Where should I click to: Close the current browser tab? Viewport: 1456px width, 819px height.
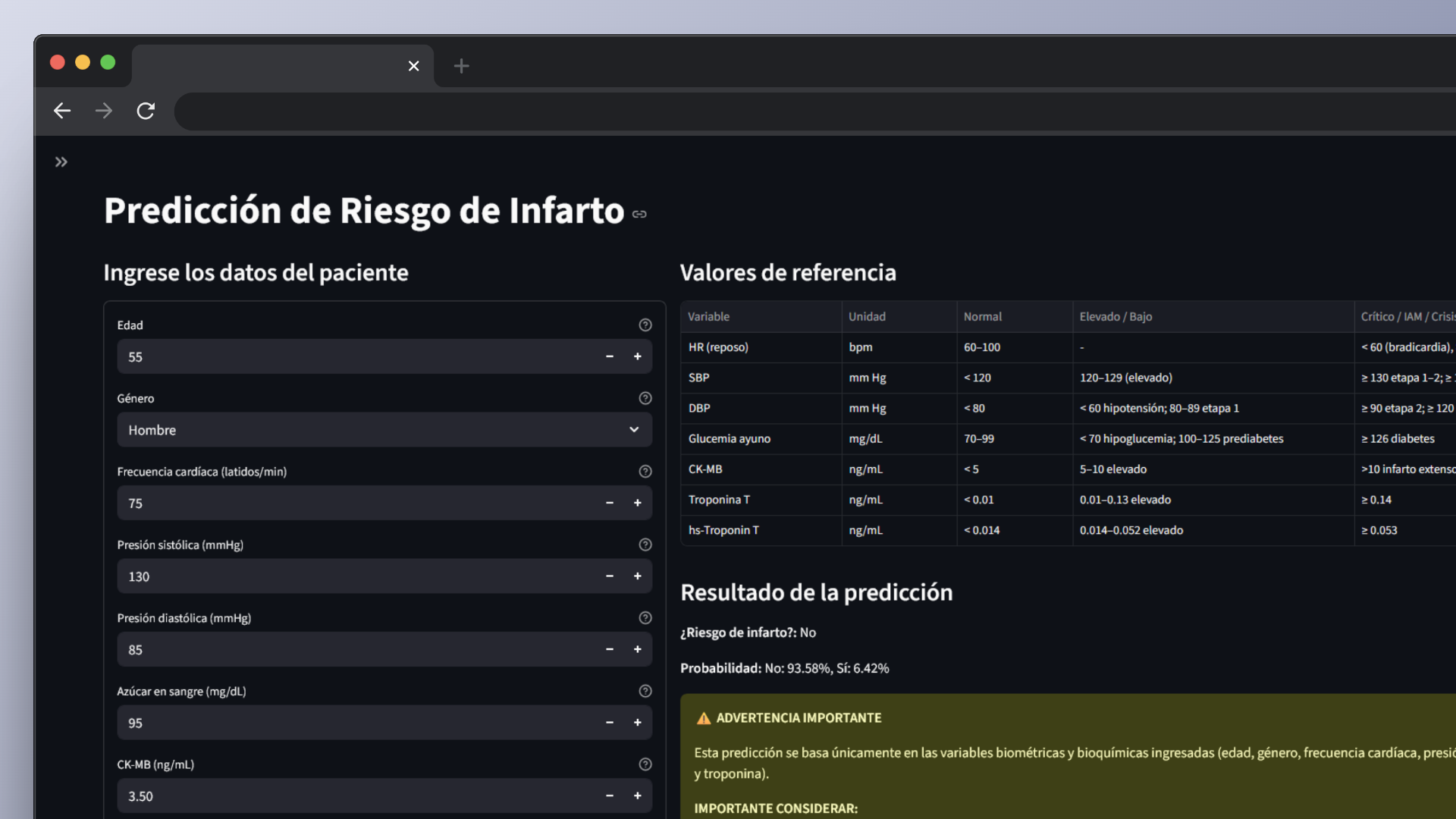tap(413, 66)
